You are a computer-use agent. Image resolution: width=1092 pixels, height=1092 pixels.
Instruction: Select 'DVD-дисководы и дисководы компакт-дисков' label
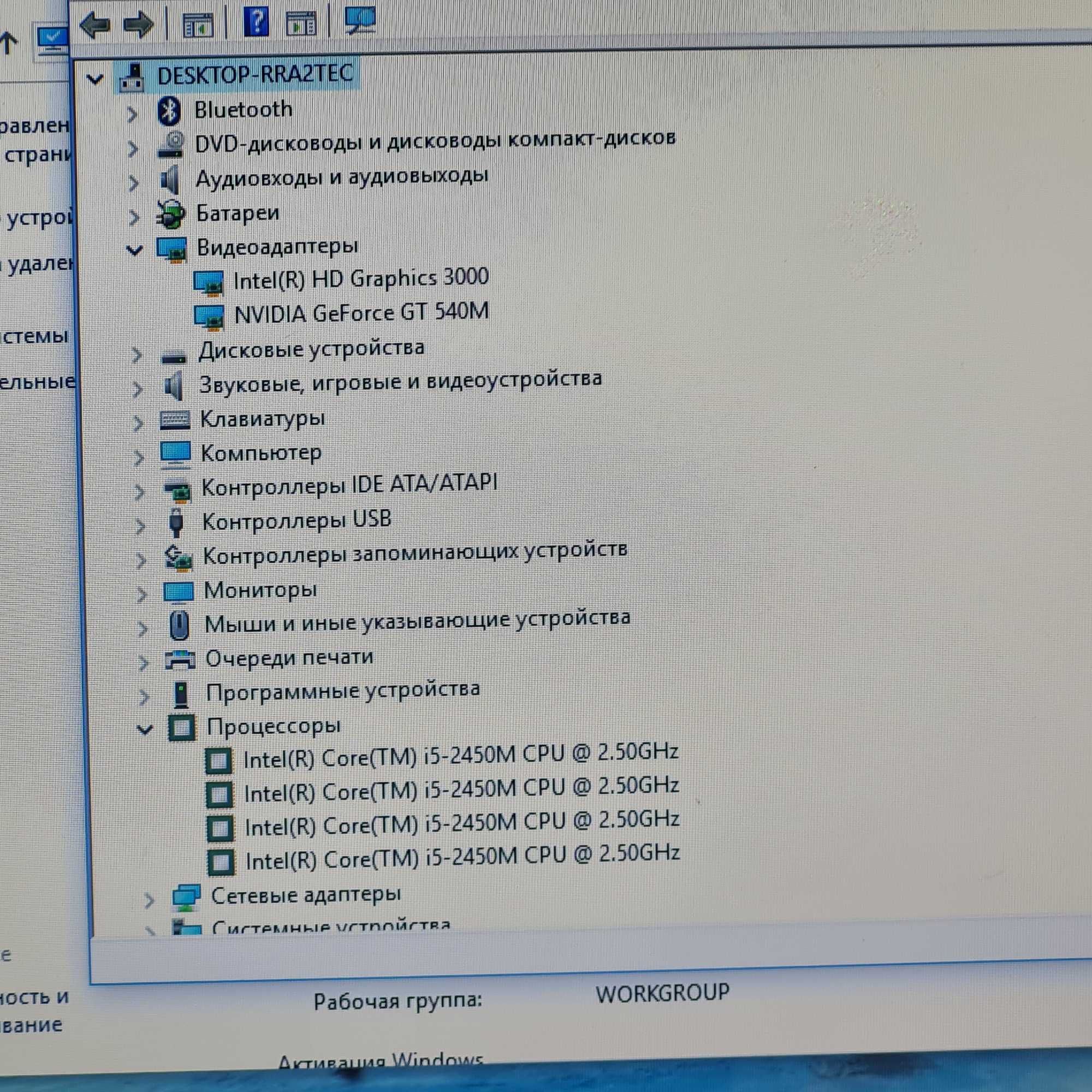[435, 141]
